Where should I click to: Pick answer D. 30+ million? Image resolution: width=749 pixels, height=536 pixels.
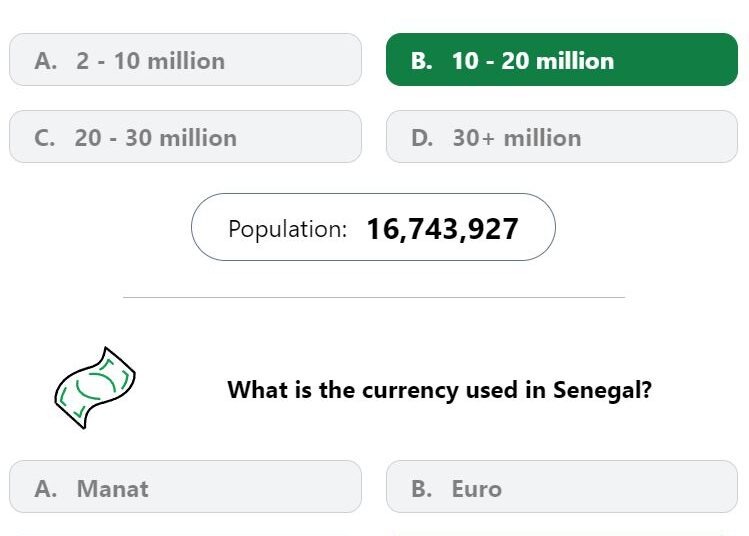pos(562,137)
